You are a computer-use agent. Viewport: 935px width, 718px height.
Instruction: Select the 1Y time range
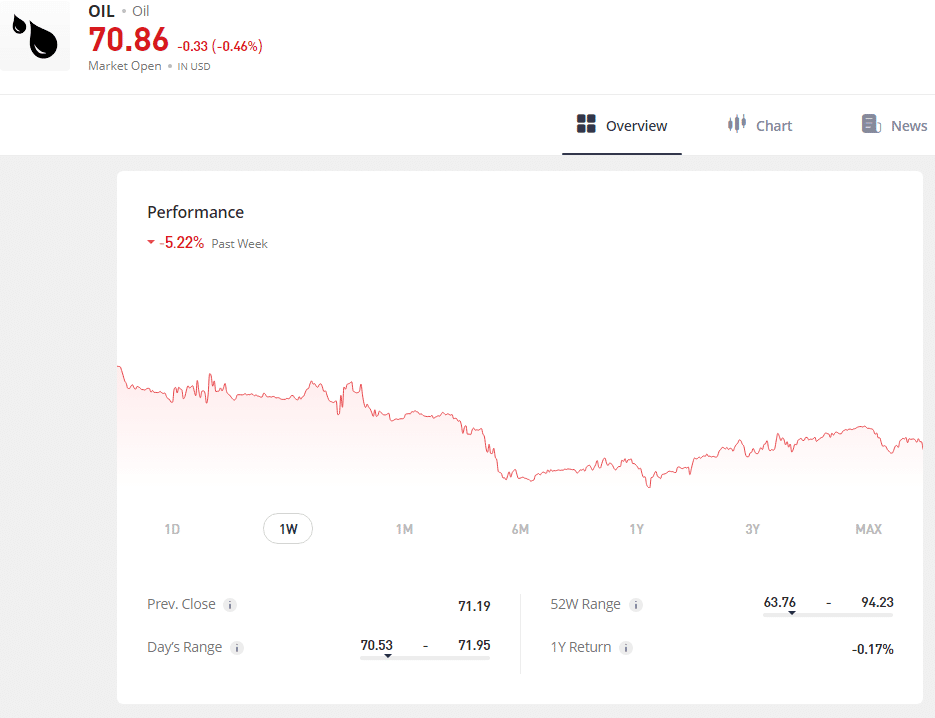point(637,529)
